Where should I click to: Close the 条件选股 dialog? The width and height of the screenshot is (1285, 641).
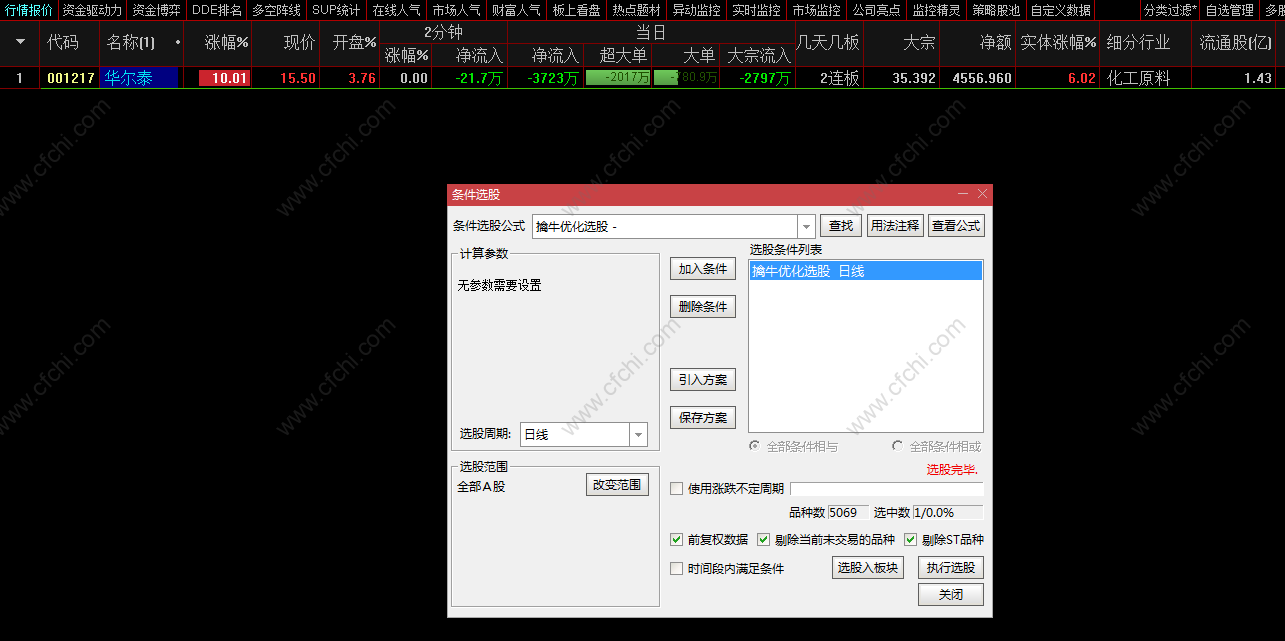[x=983, y=194]
